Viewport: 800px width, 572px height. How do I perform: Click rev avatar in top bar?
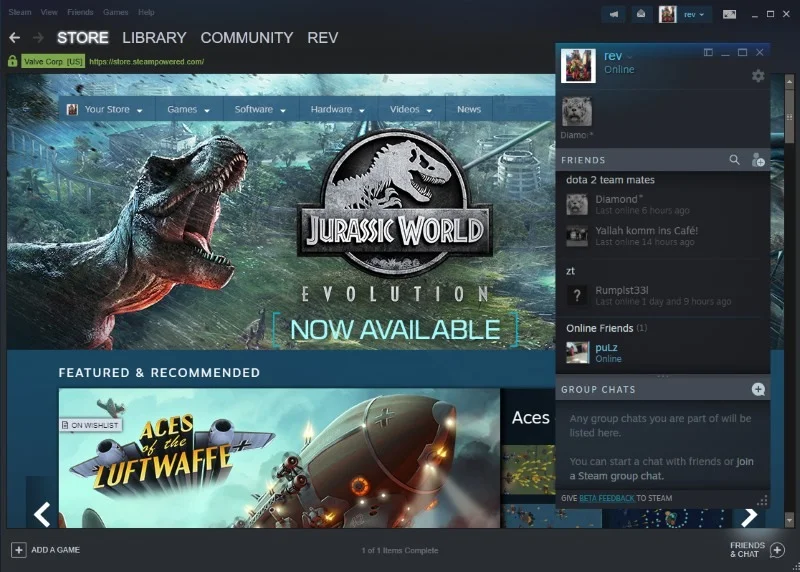click(667, 14)
